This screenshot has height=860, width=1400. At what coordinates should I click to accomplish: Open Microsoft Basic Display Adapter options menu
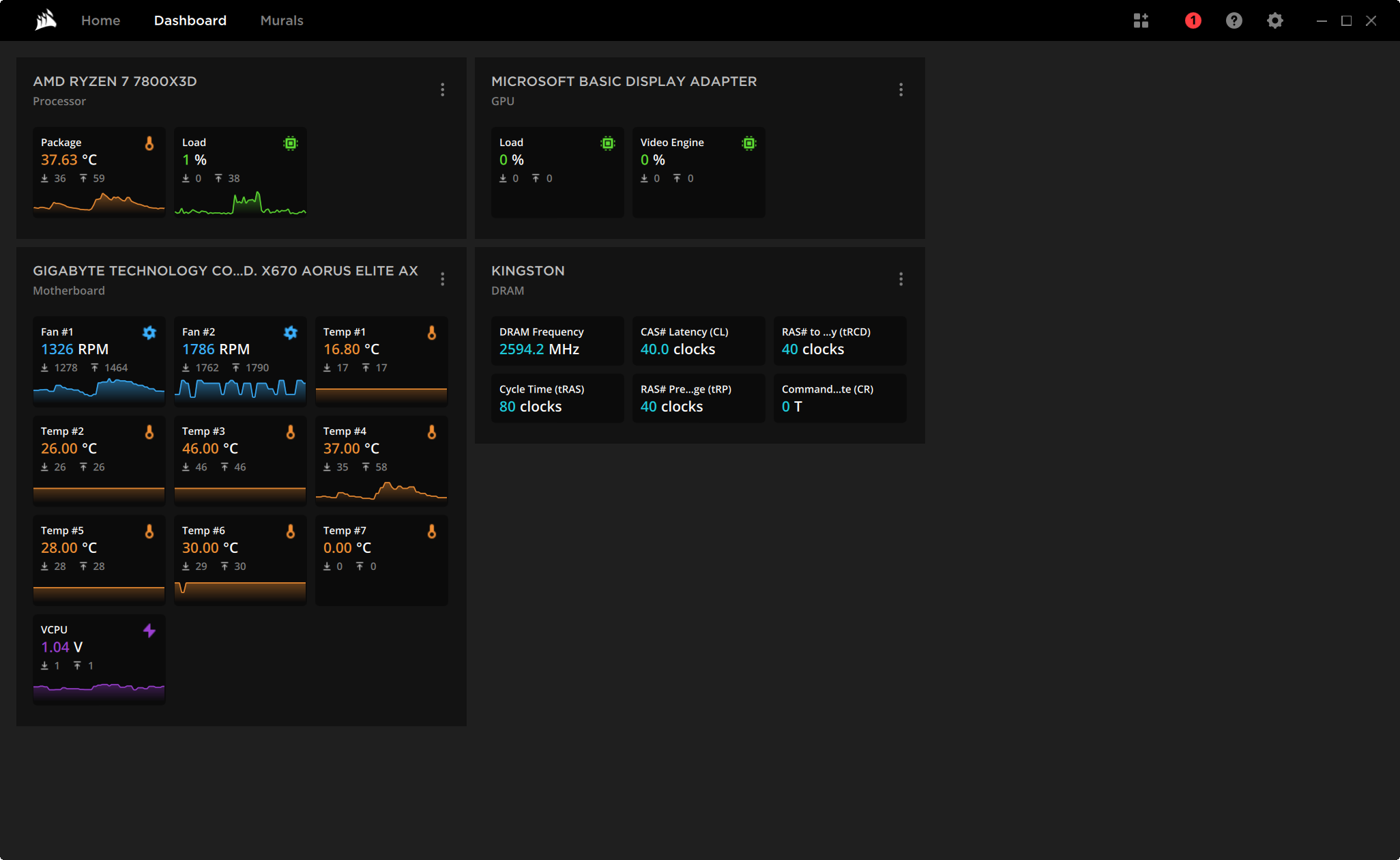(x=901, y=89)
